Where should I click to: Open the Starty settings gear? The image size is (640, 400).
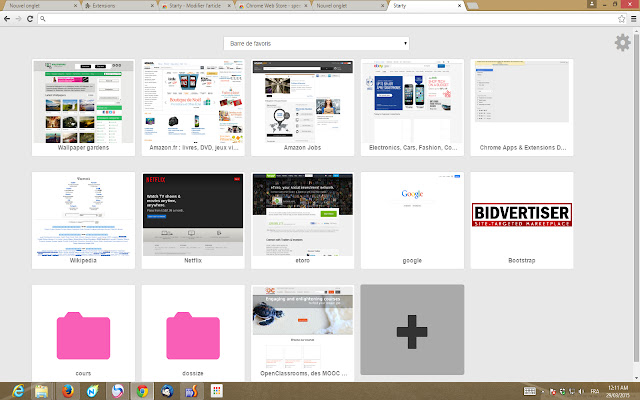[622, 43]
